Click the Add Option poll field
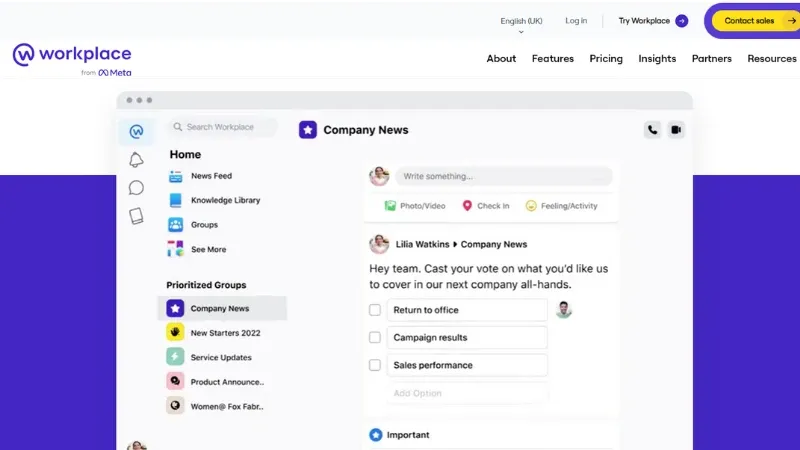800x450 pixels. [x=467, y=393]
